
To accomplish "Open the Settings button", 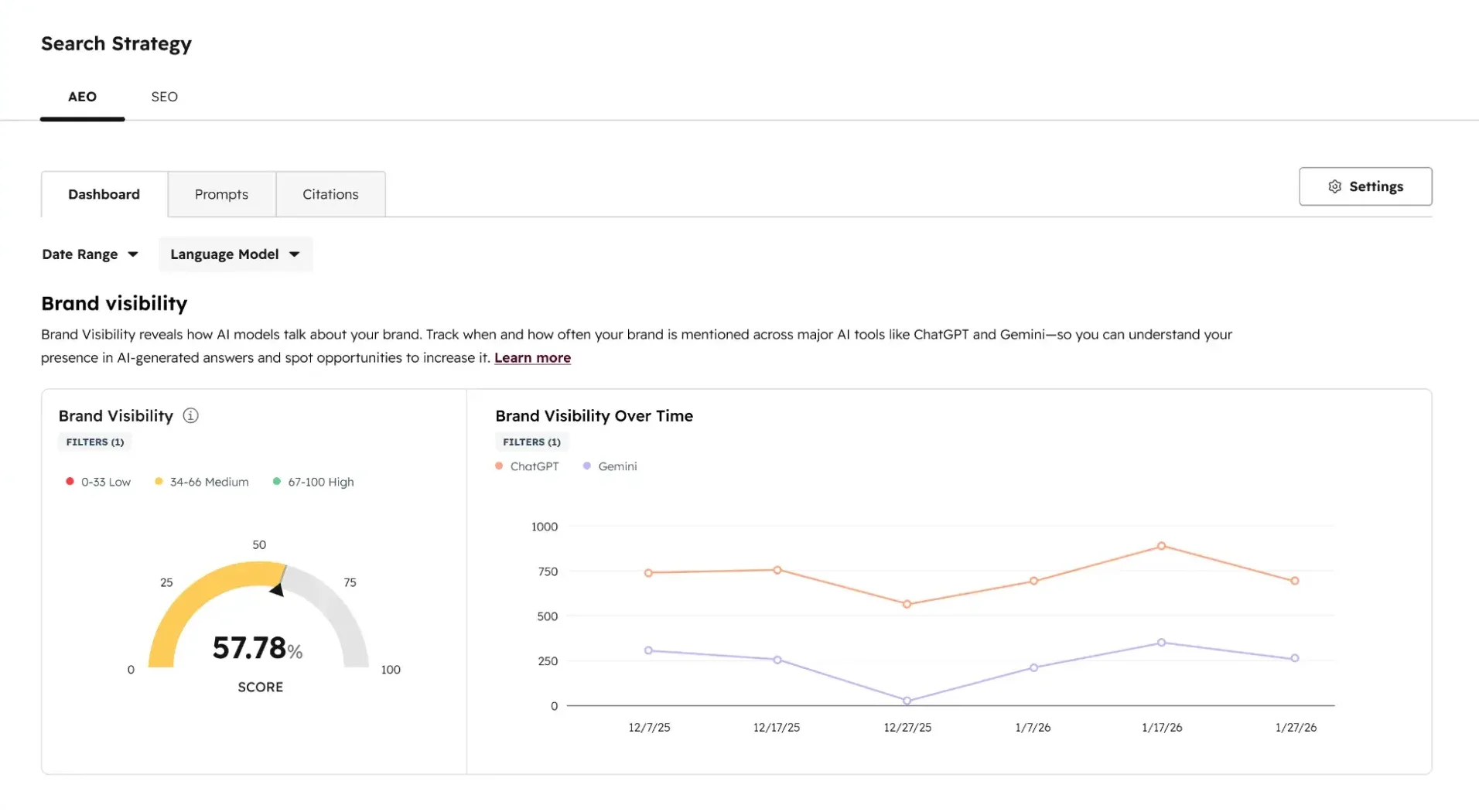I will click(x=1365, y=186).
